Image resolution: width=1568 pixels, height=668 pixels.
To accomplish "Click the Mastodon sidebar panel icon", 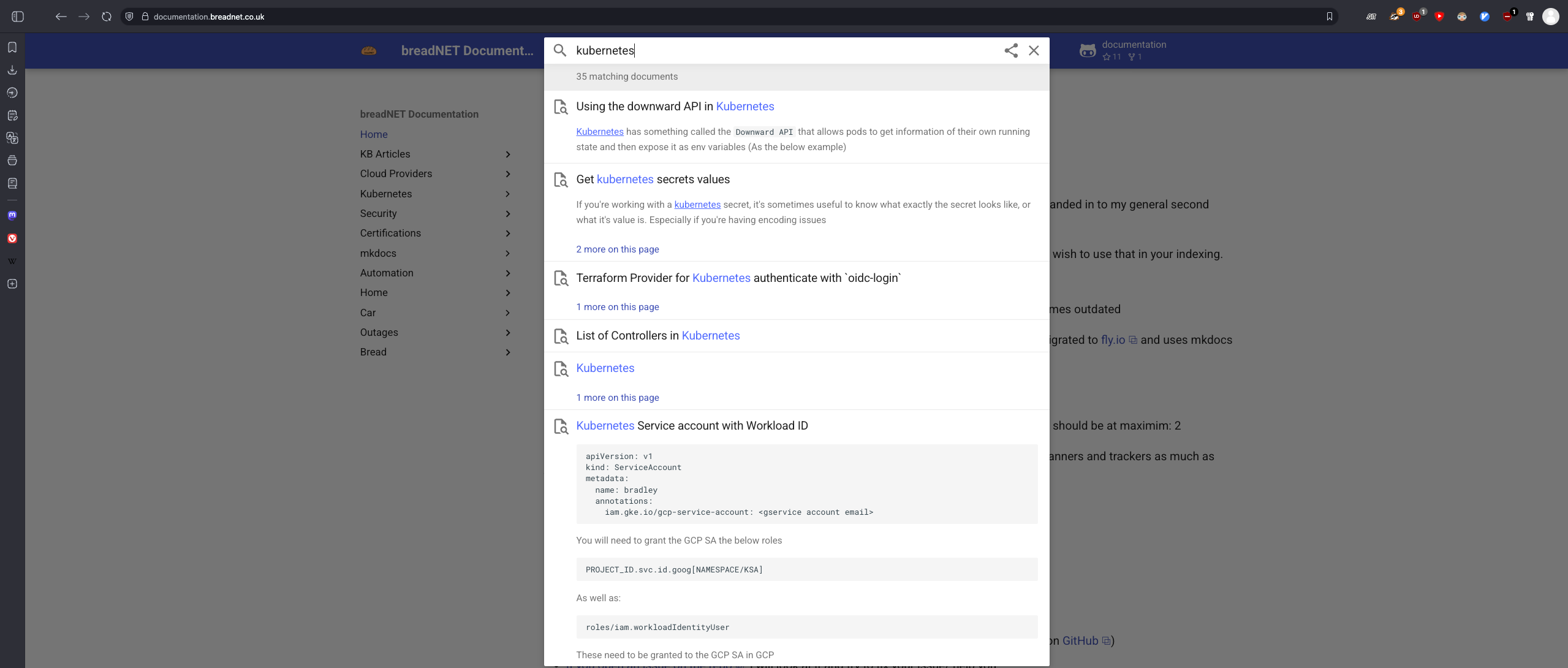I will (x=12, y=216).
